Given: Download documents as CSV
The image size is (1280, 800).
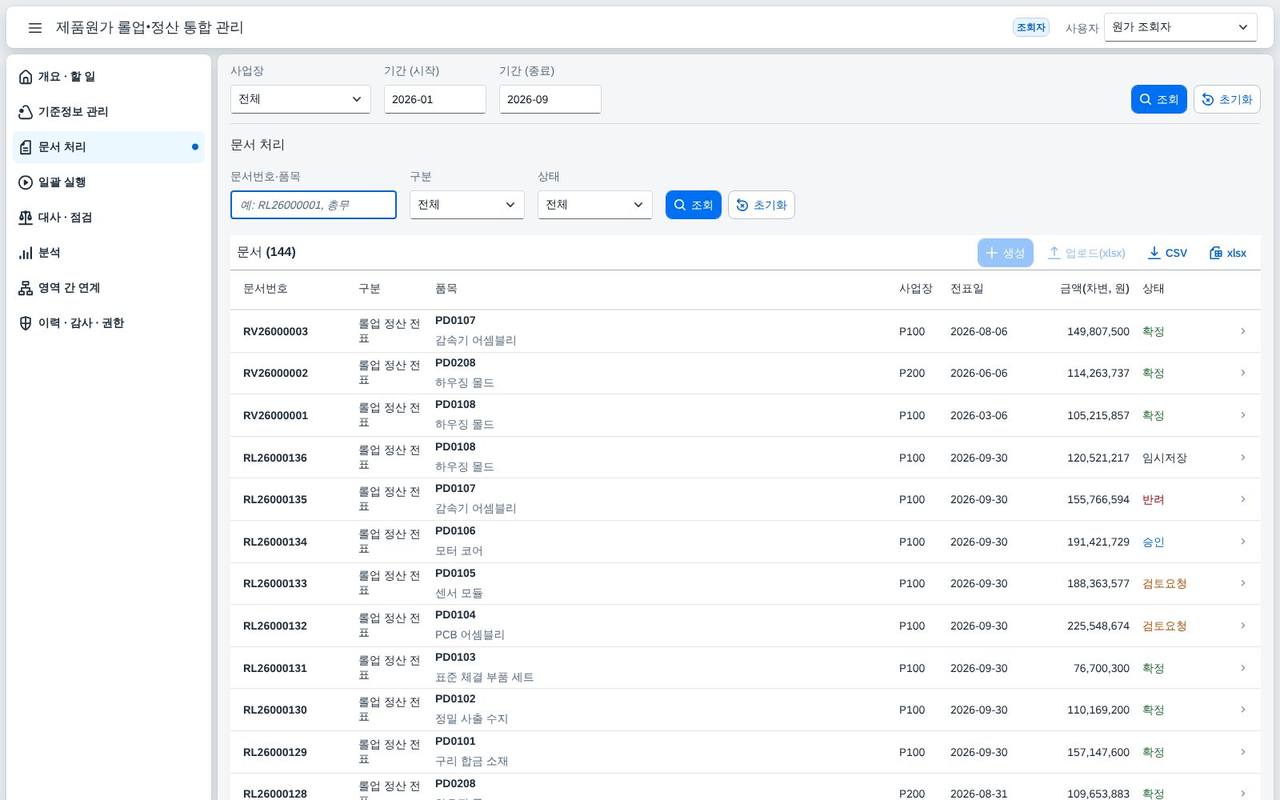Looking at the screenshot, I should tap(1167, 253).
